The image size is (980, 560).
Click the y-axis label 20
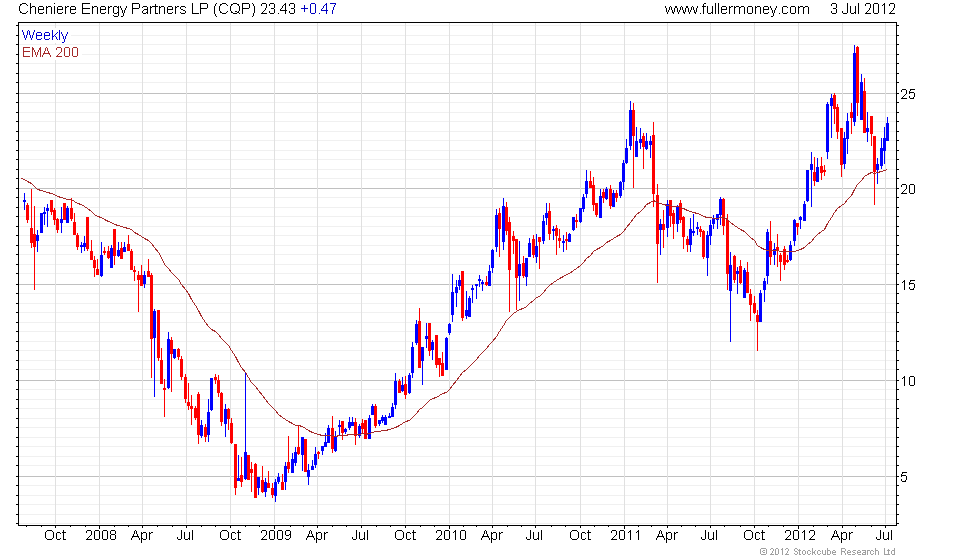click(908, 189)
